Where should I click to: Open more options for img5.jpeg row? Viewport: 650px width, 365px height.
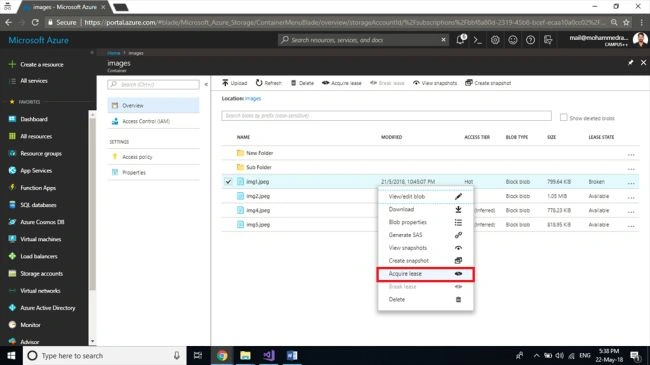tap(631, 226)
